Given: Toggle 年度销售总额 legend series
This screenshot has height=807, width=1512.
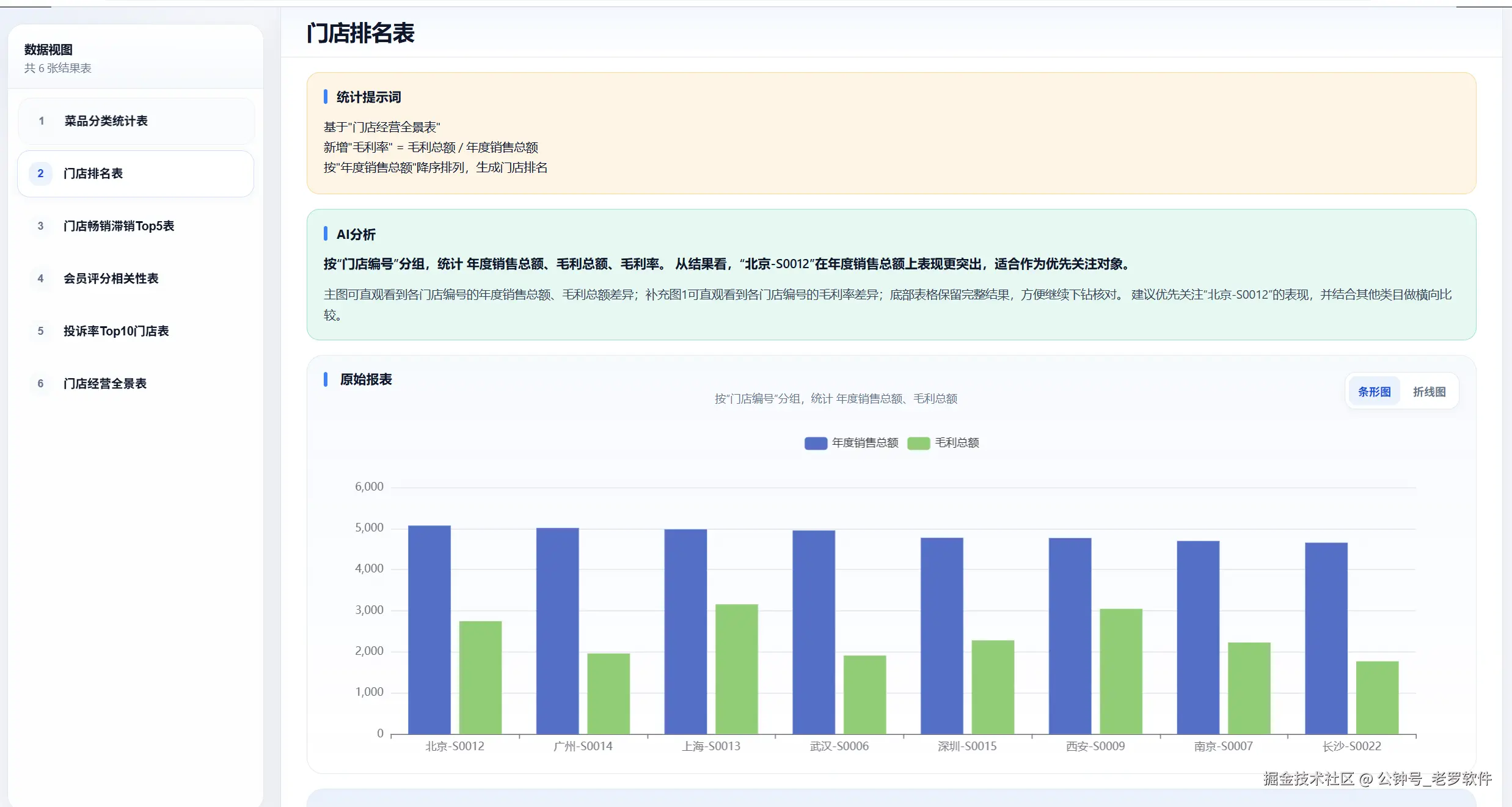Looking at the screenshot, I should click(x=851, y=443).
